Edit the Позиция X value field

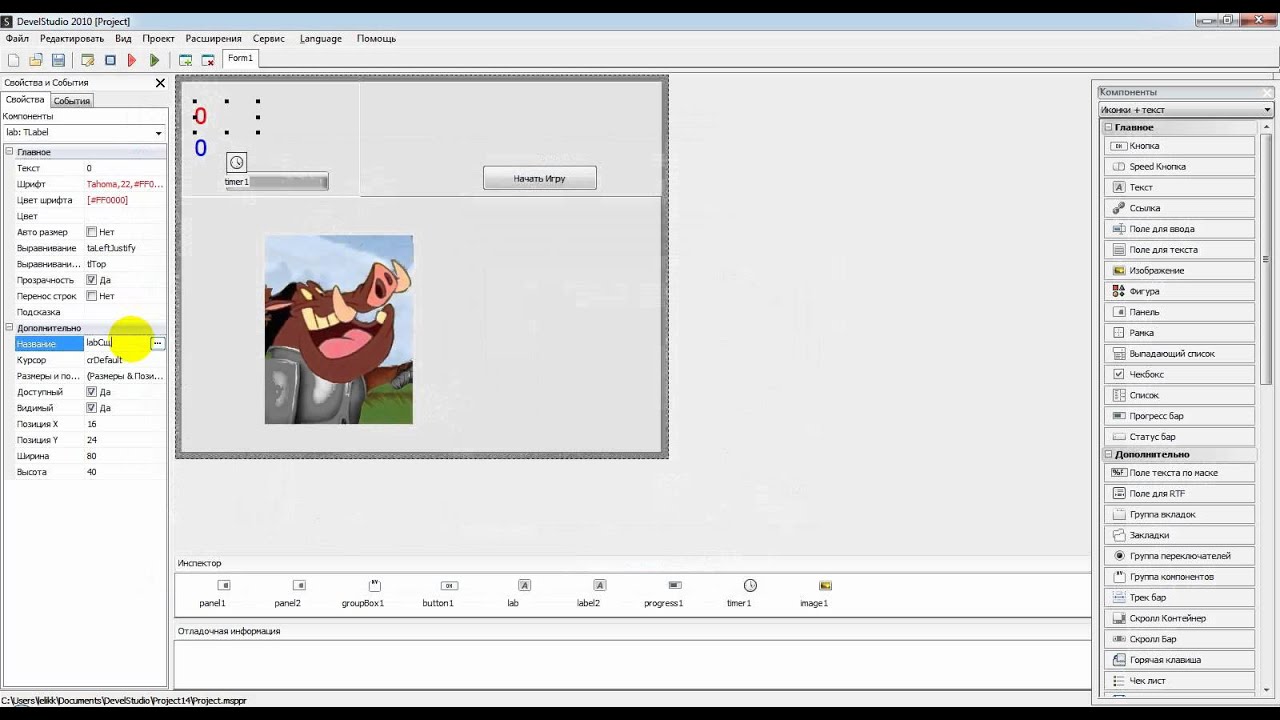[125, 424]
